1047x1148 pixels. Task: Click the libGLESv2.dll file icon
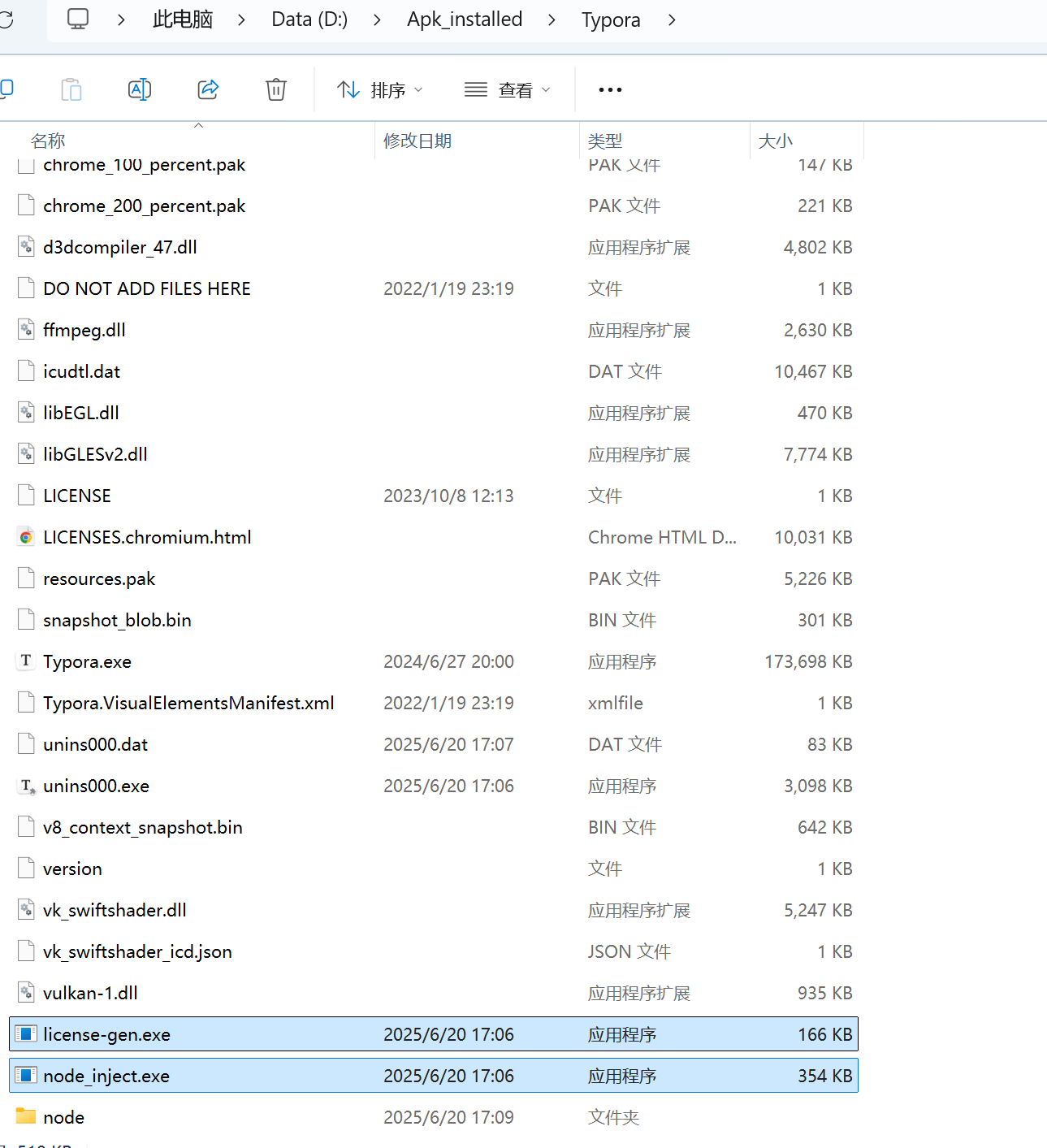pyautogui.click(x=26, y=454)
